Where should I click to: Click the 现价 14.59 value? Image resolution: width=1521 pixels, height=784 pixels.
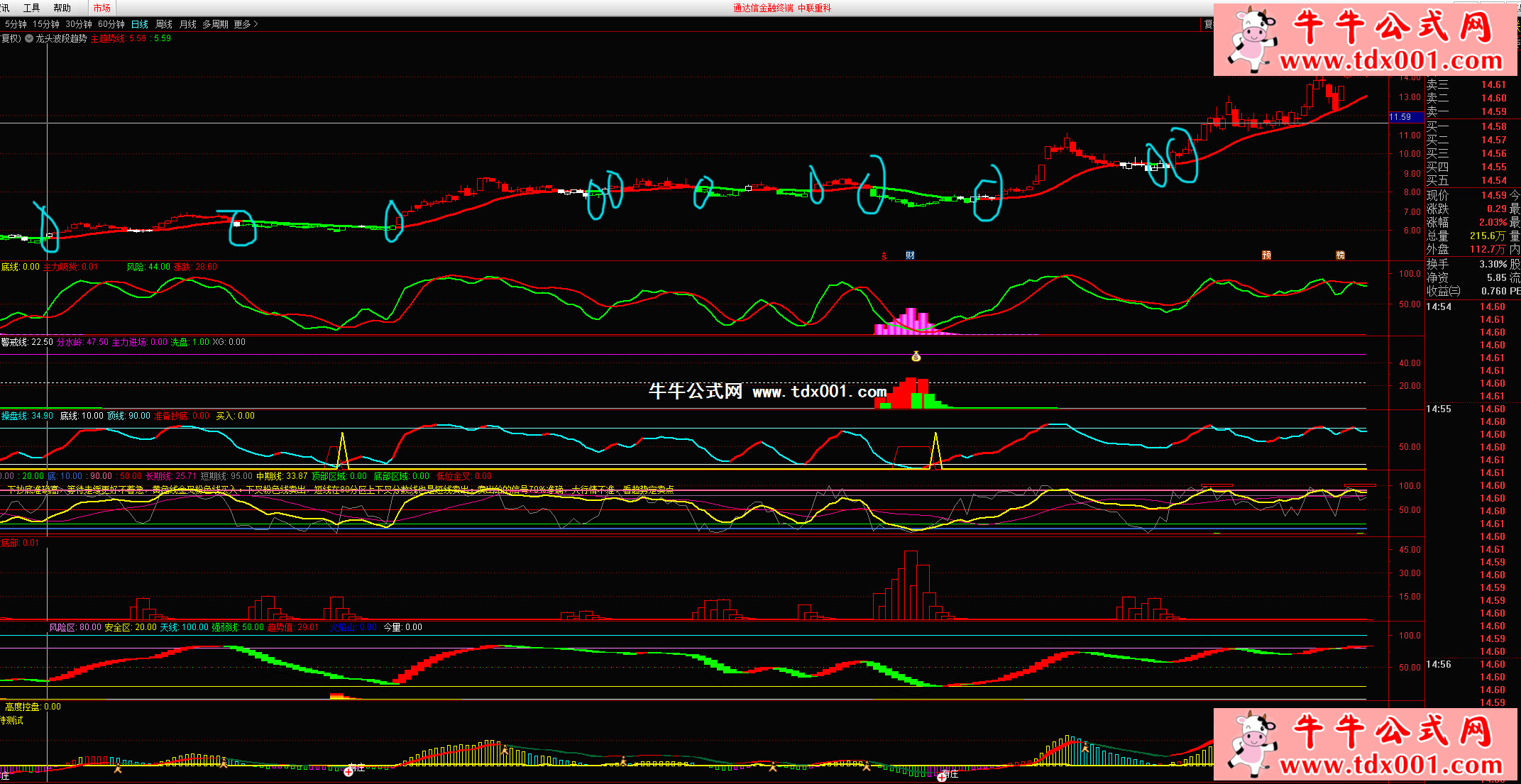1493,195
